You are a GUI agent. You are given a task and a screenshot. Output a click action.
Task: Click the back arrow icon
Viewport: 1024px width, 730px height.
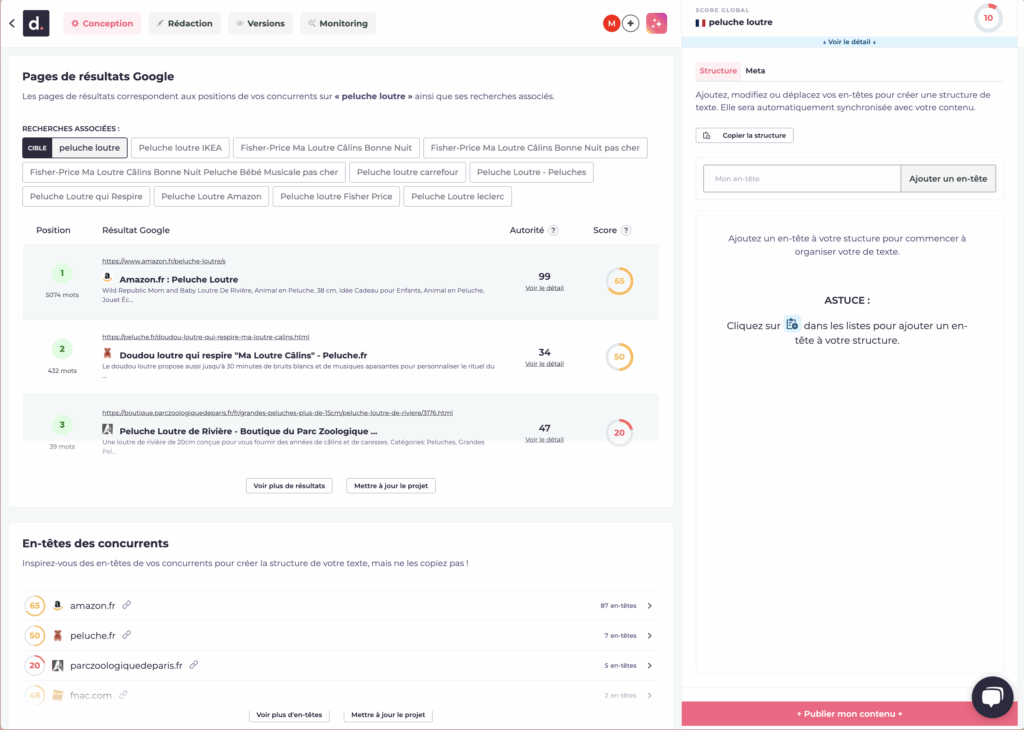click(12, 24)
